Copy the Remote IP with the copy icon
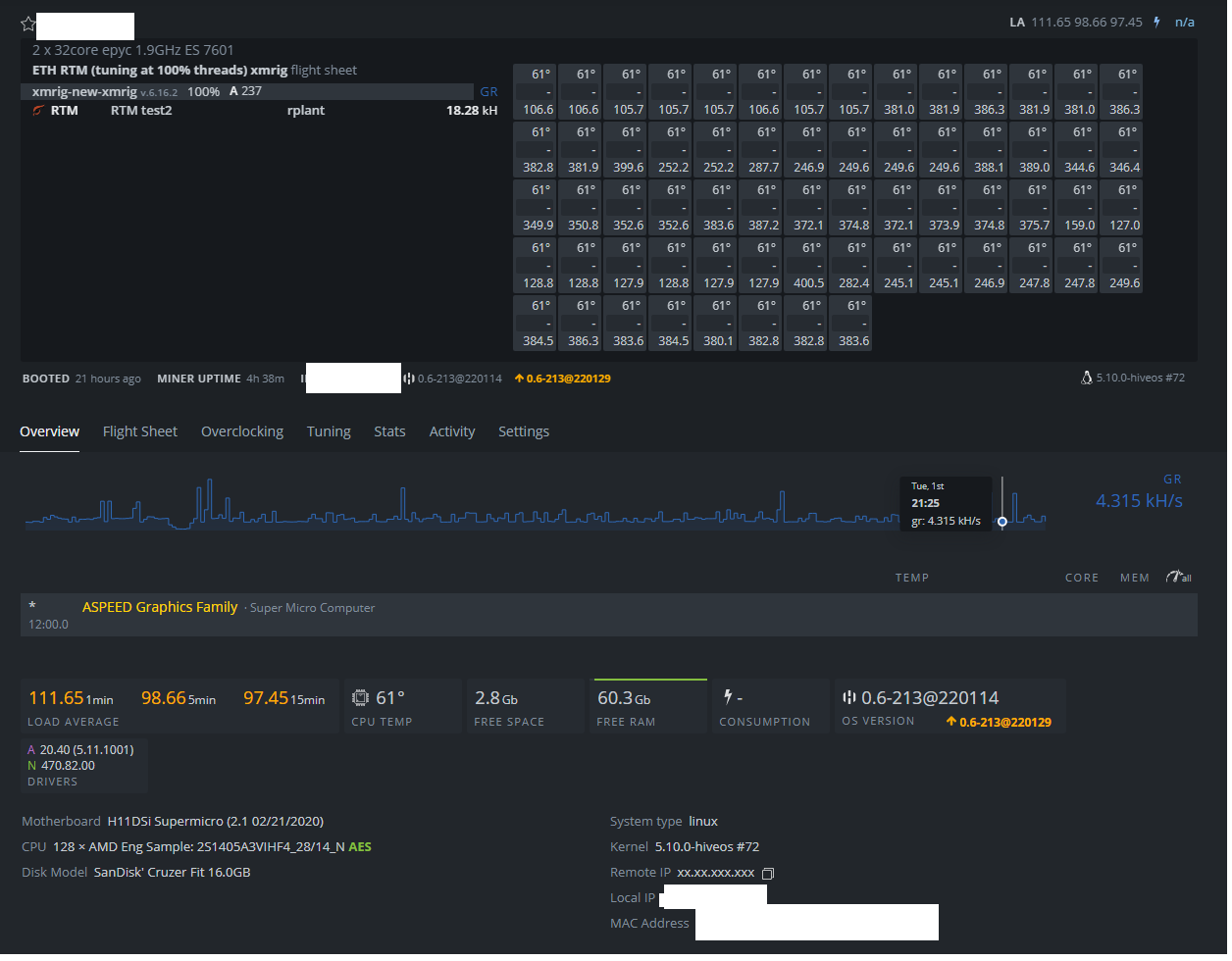The image size is (1232, 961). (768, 873)
